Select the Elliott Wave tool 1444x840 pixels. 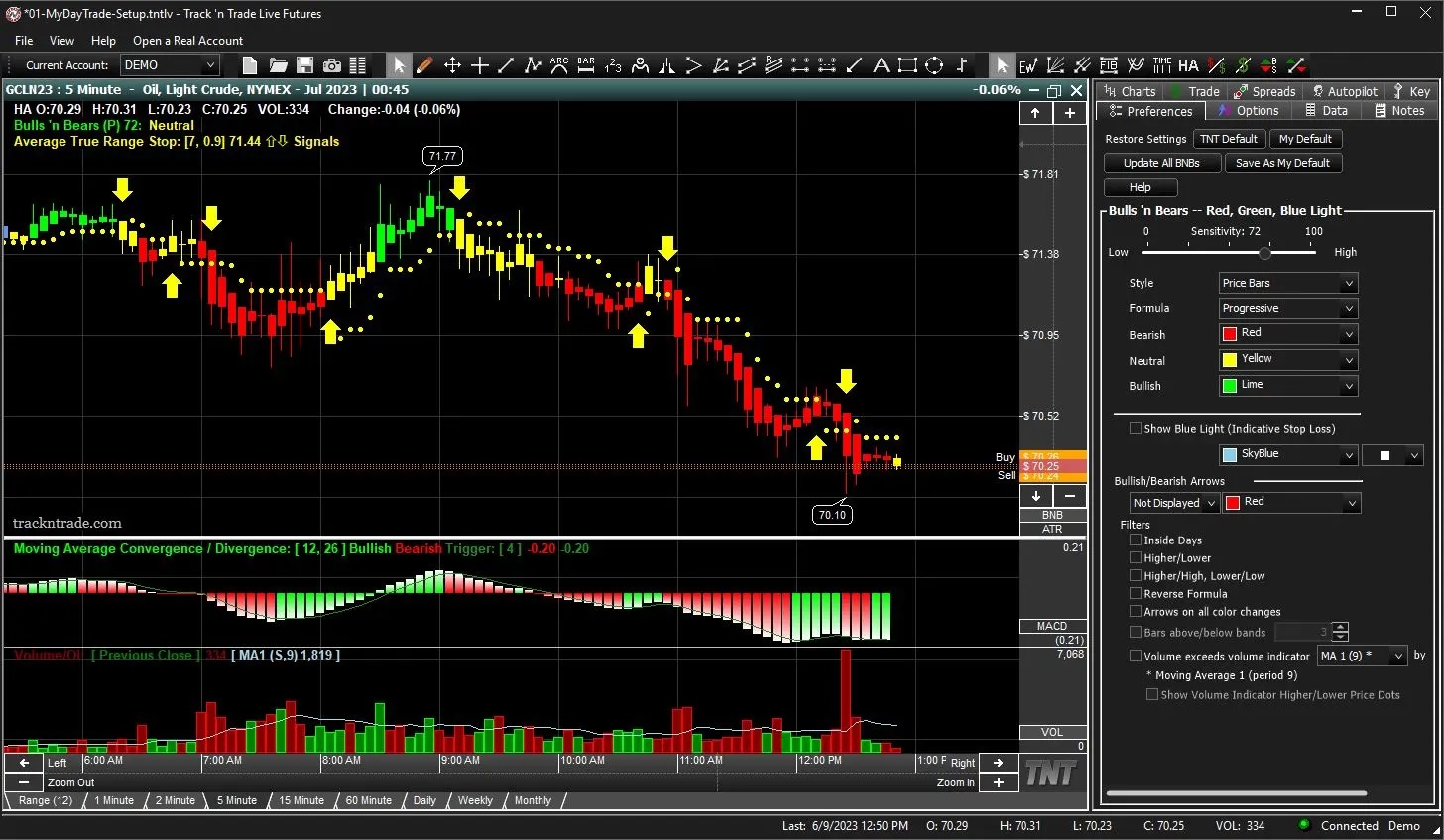(1028, 65)
